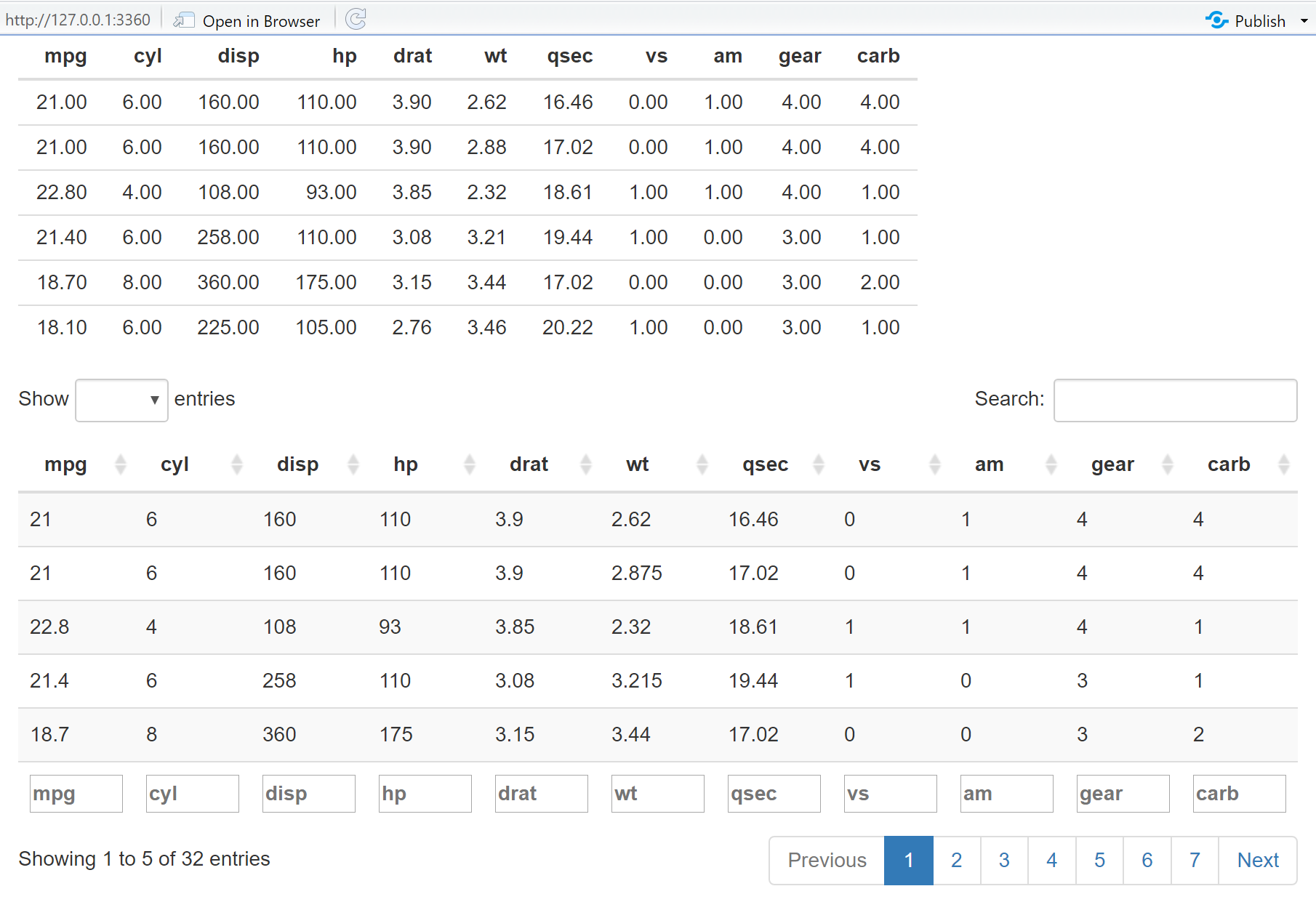Sort by carb column sort arrows
Screen dimensions: 1316x910
(1284, 464)
